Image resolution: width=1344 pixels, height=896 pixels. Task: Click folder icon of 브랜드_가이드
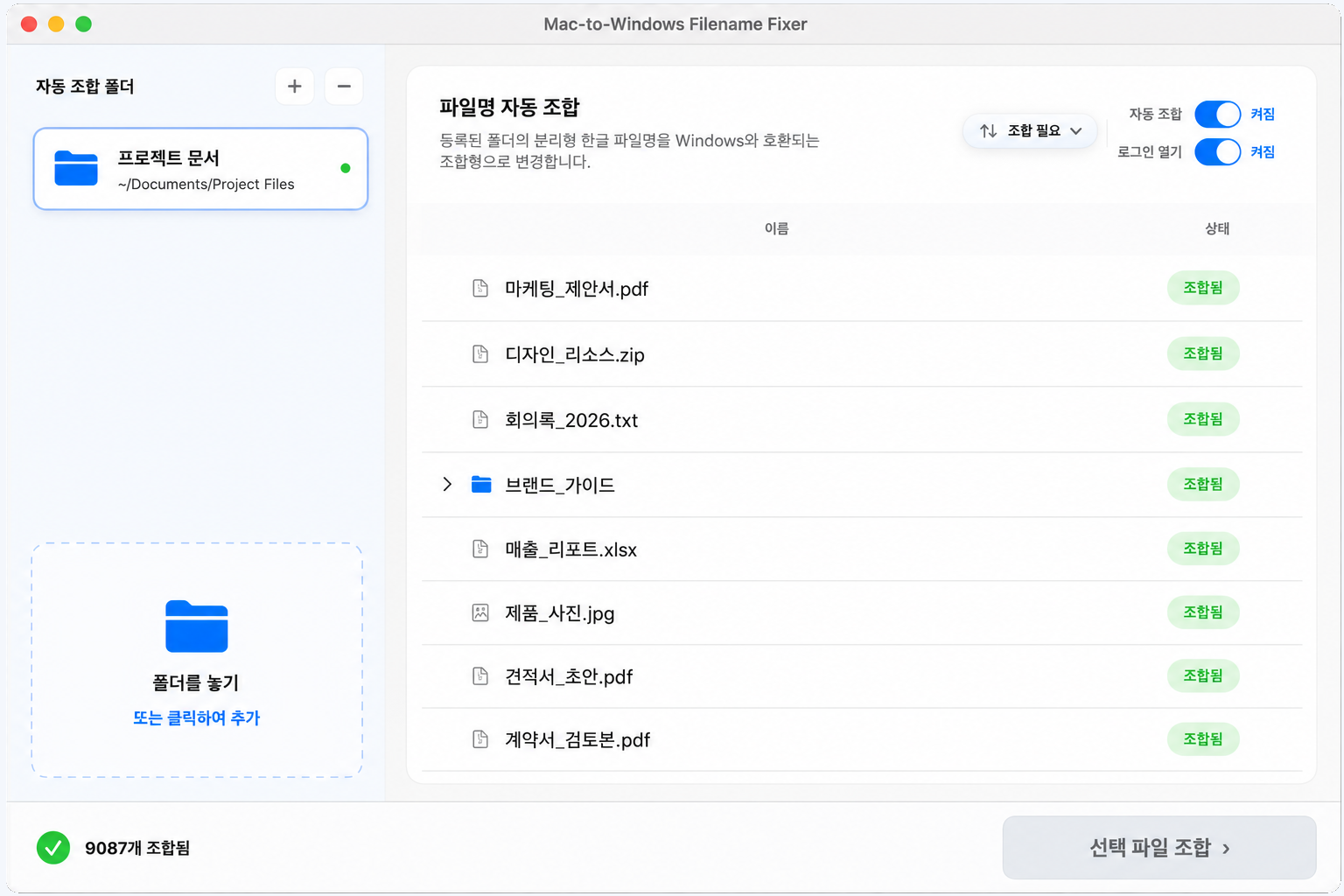pyautogui.click(x=481, y=484)
